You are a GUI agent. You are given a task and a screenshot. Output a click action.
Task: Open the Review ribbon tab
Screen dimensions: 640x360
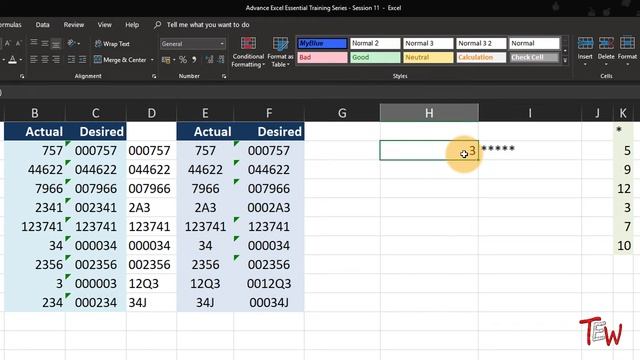pyautogui.click(x=74, y=25)
